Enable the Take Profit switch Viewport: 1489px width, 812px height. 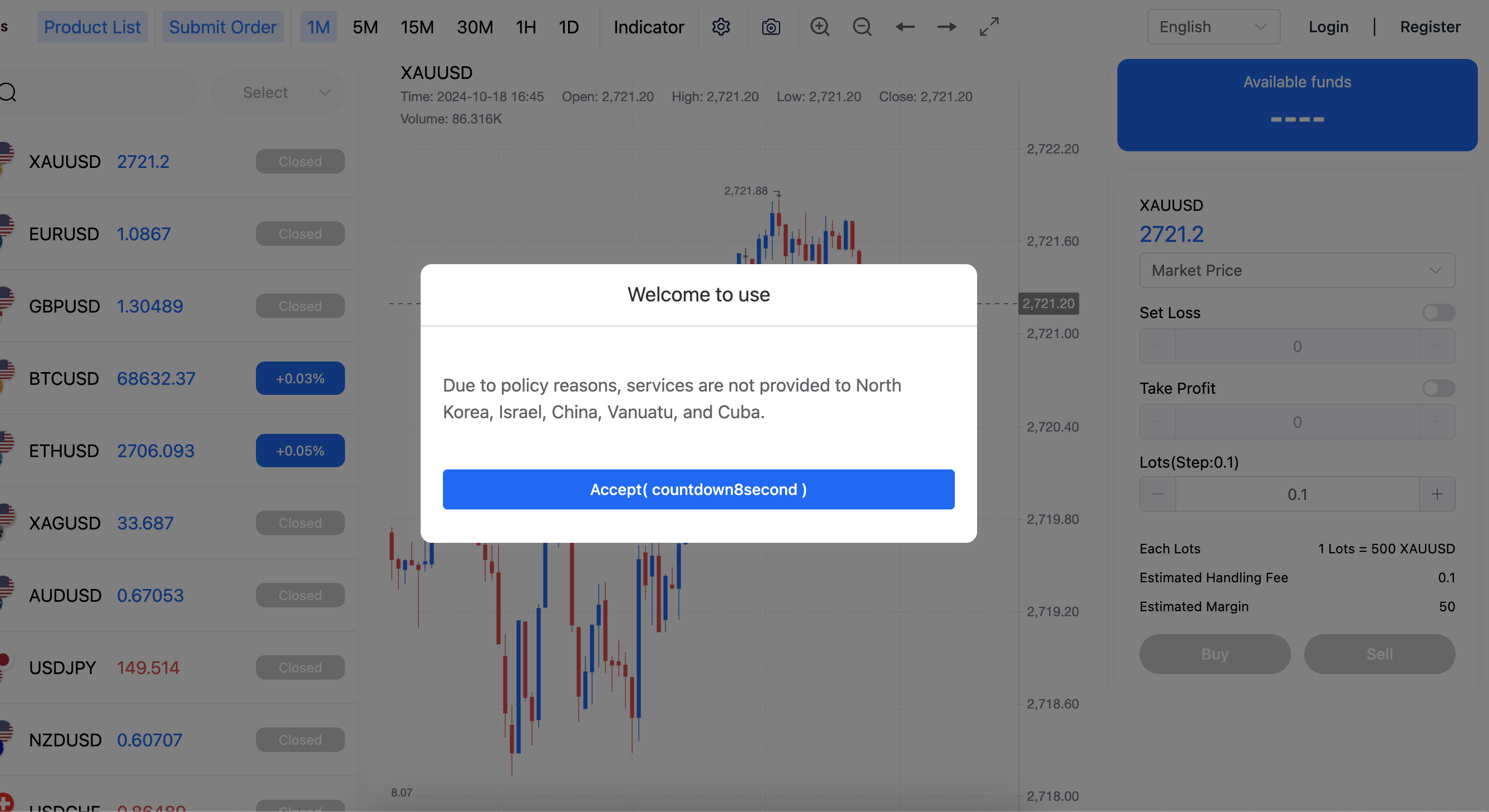(x=1438, y=388)
